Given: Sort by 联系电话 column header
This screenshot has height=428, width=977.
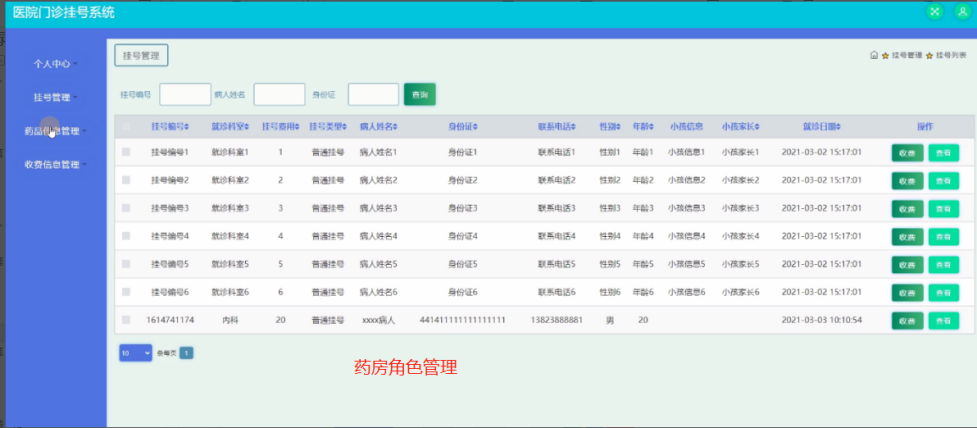Looking at the screenshot, I should (x=557, y=126).
